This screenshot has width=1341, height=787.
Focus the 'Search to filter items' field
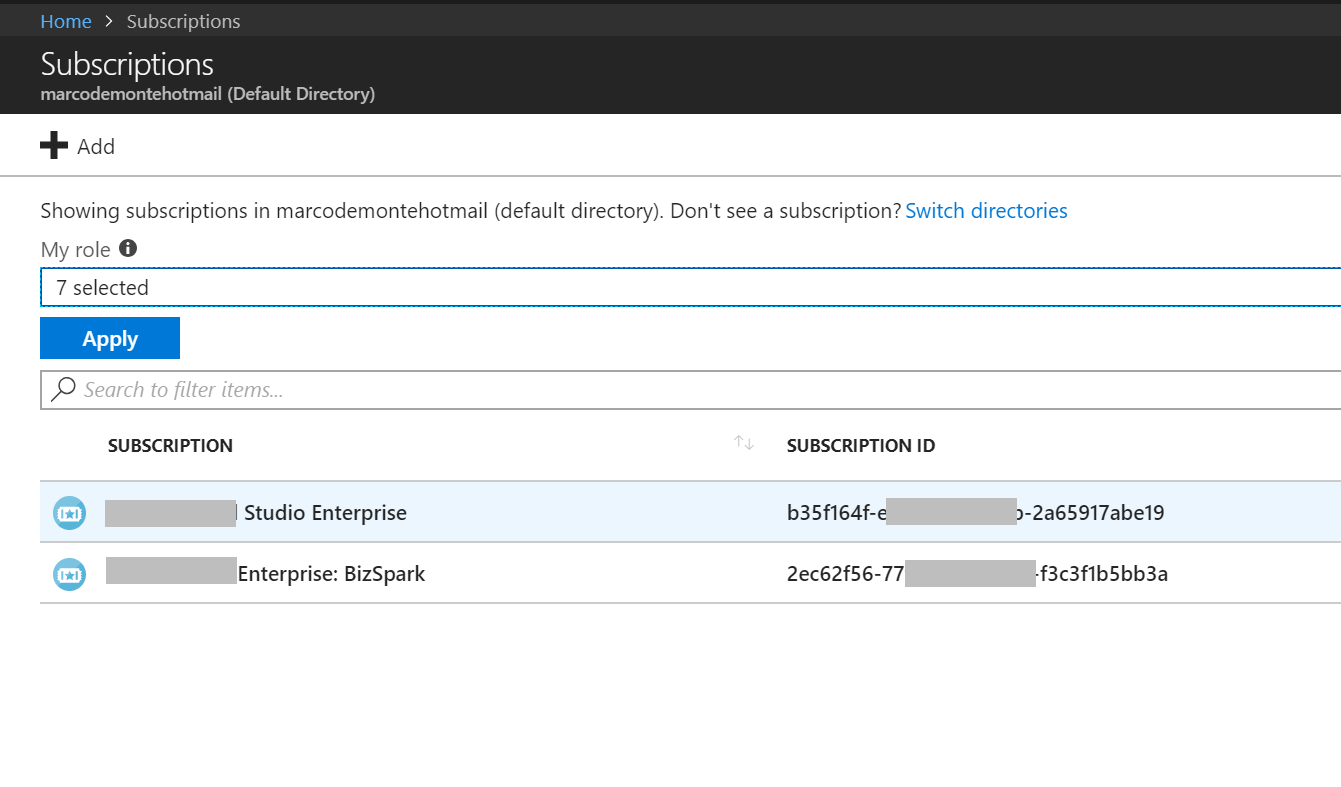point(690,389)
